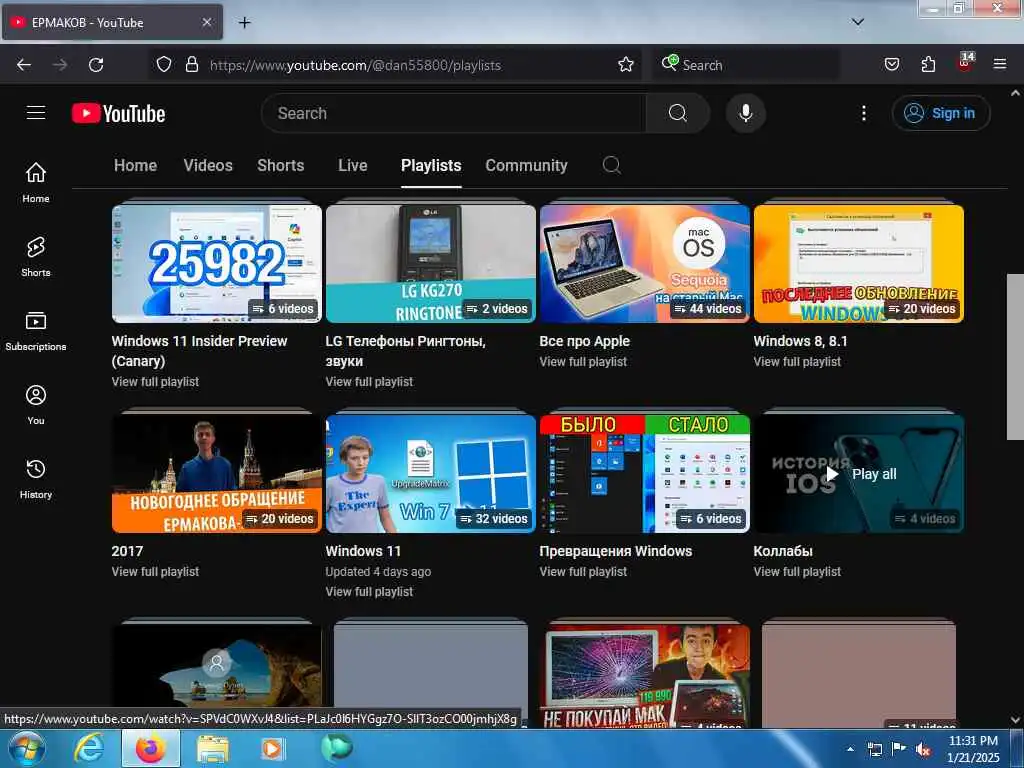View full playlist for Windows 8, 8.1

(797, 361)
